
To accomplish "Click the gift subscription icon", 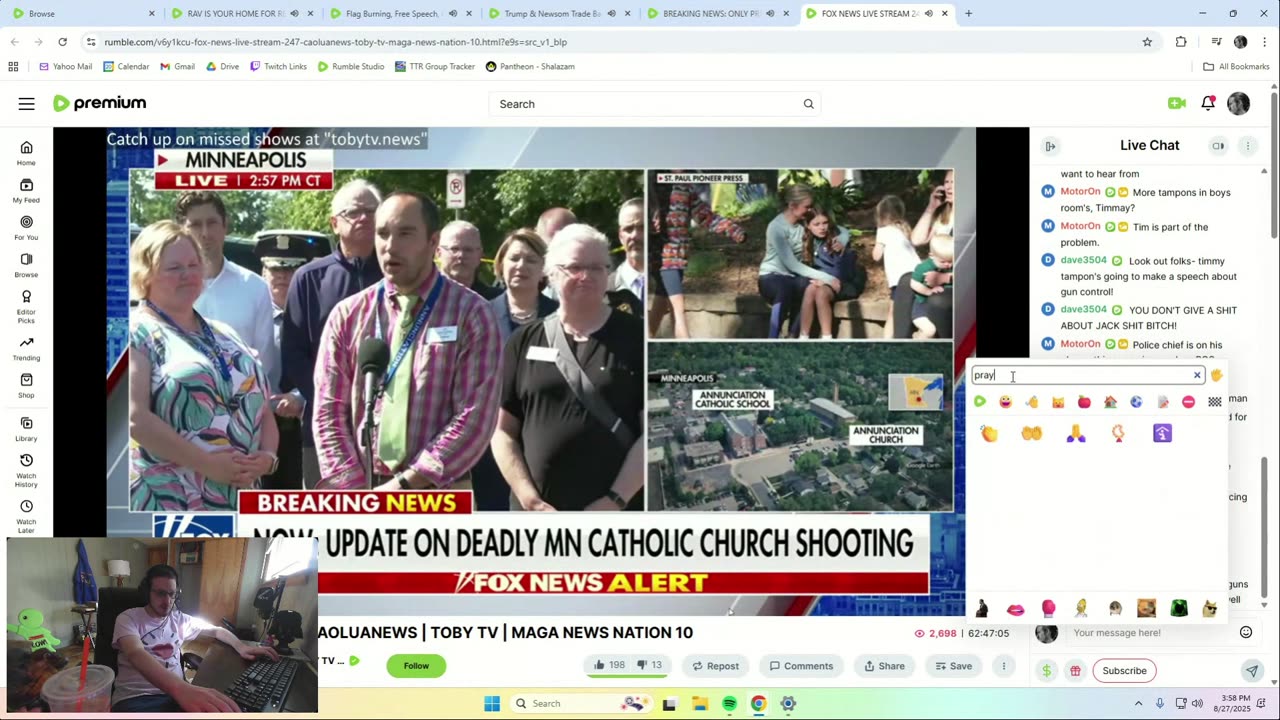I will coord(1075,671).
